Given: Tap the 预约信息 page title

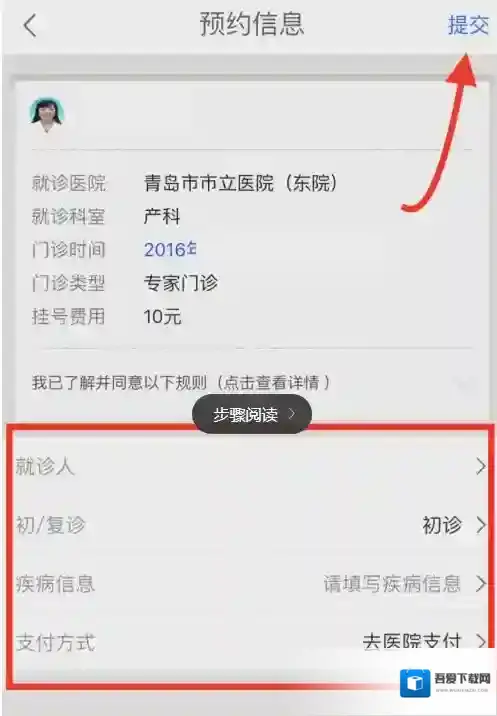Looking at the screenshot, I should 252,24.
